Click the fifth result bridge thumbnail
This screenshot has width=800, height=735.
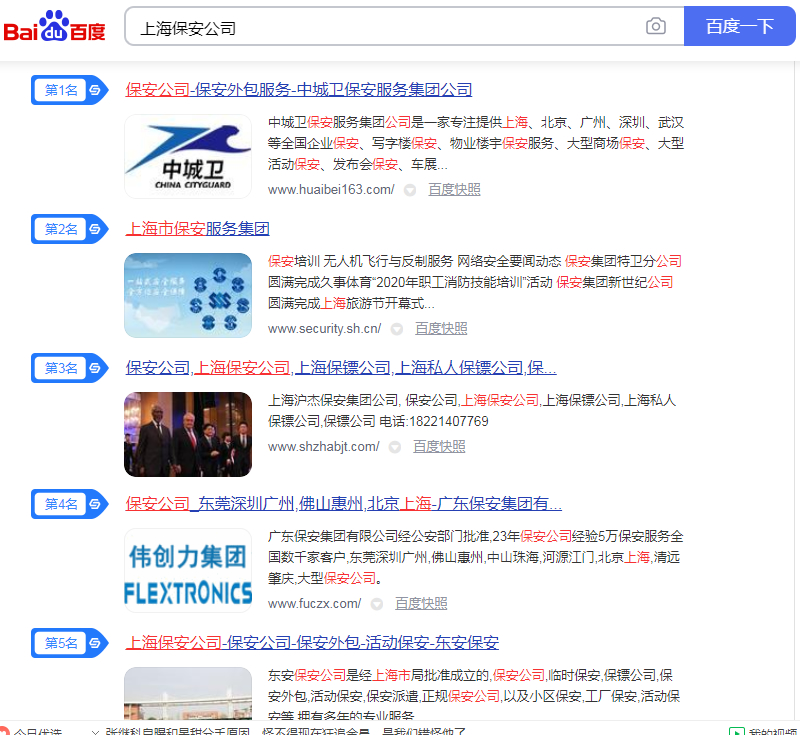point(188,694)
